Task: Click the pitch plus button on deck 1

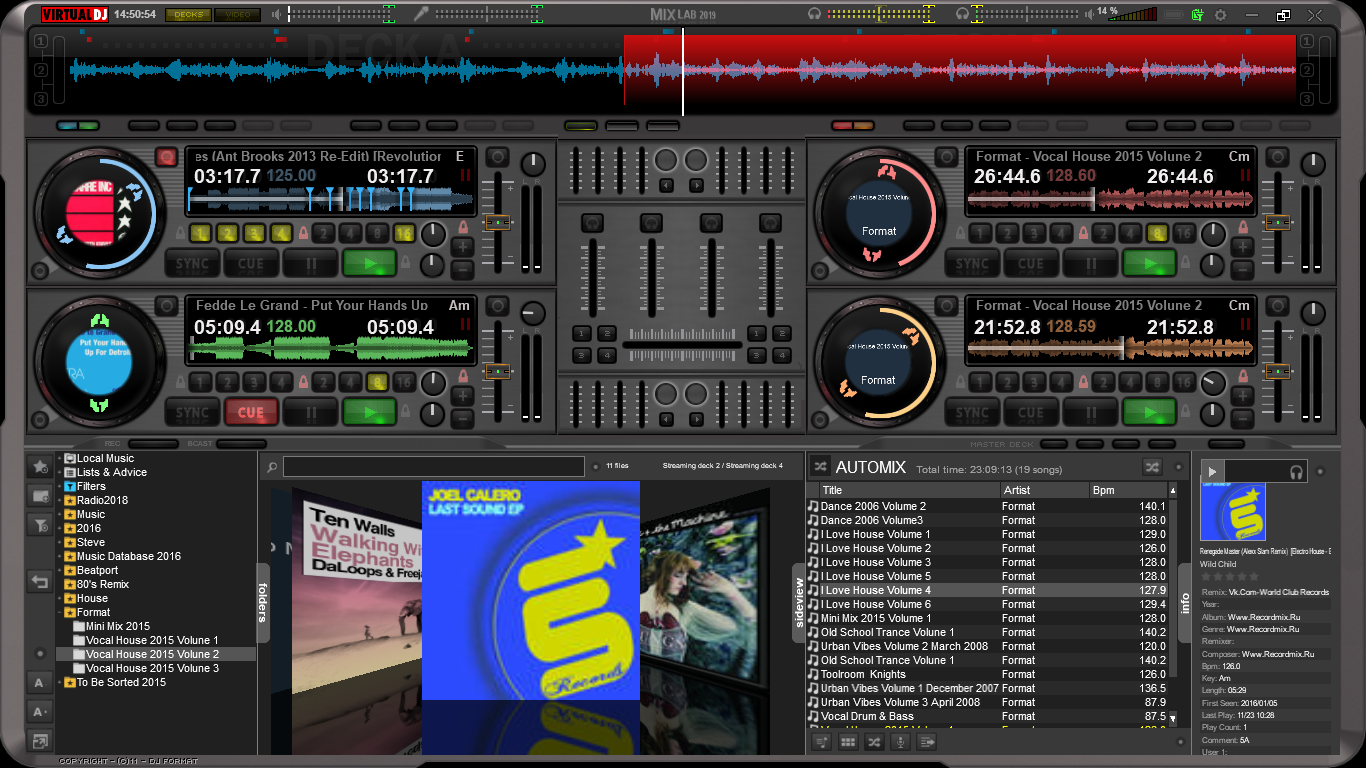Action: click(462, 247)
